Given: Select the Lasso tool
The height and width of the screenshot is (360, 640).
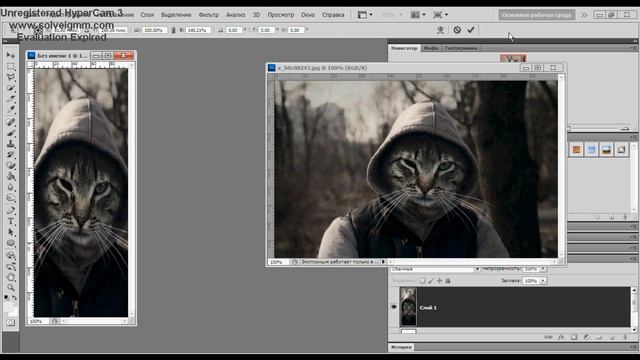Looking at the screenshot, I should click(x=11, y=77).
